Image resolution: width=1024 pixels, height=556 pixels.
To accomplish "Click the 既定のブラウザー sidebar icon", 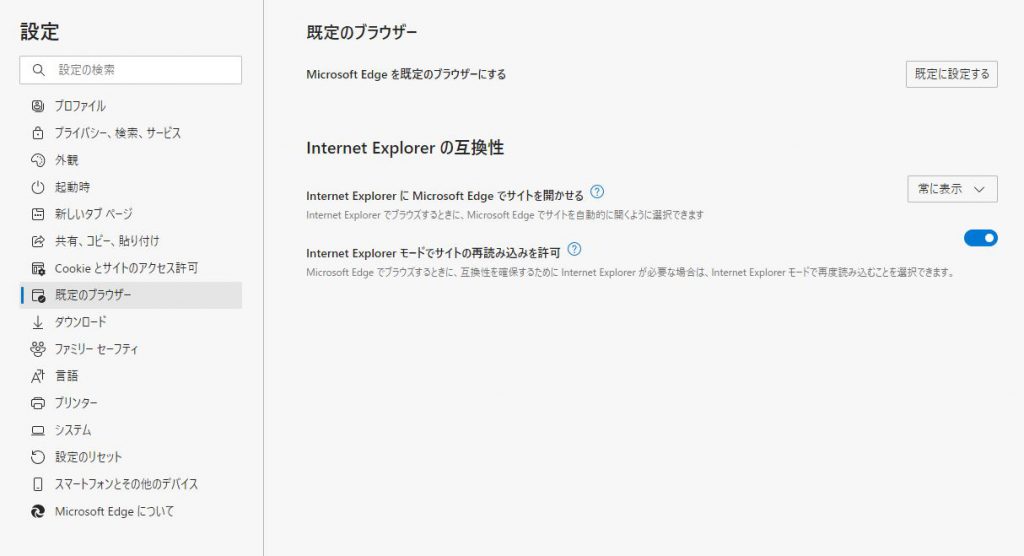I will coord(38,295).
